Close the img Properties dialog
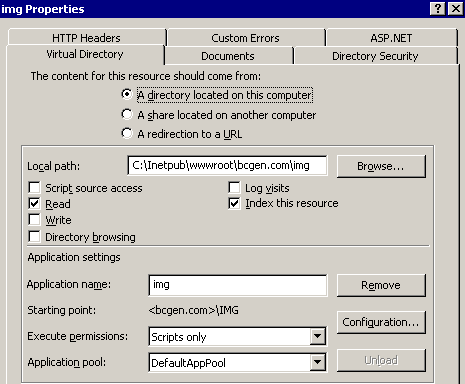The width and height of the screenshot is (465, 384). [455, 8]
